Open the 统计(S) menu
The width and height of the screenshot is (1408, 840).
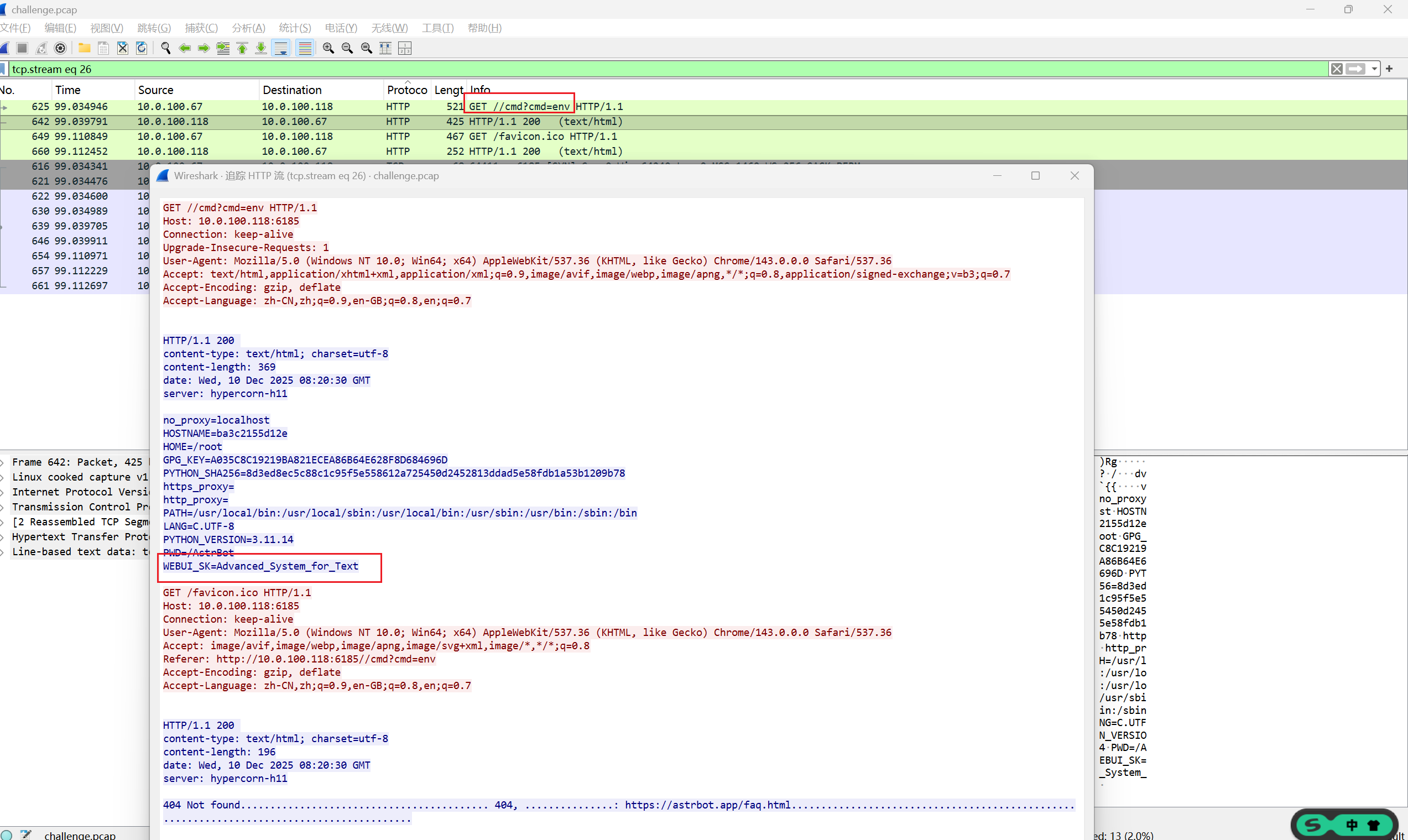(x=294, y=28)
